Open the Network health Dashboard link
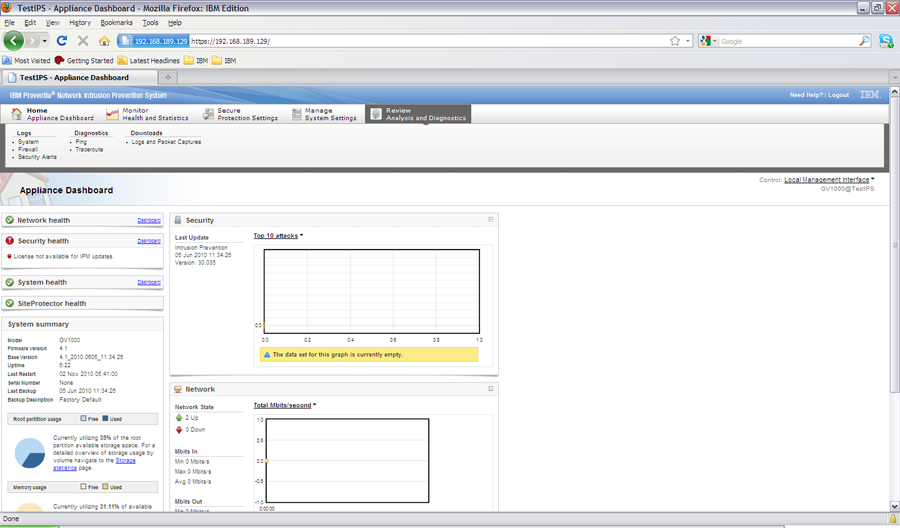Screen dimensions: 900x528 [149, 220]
